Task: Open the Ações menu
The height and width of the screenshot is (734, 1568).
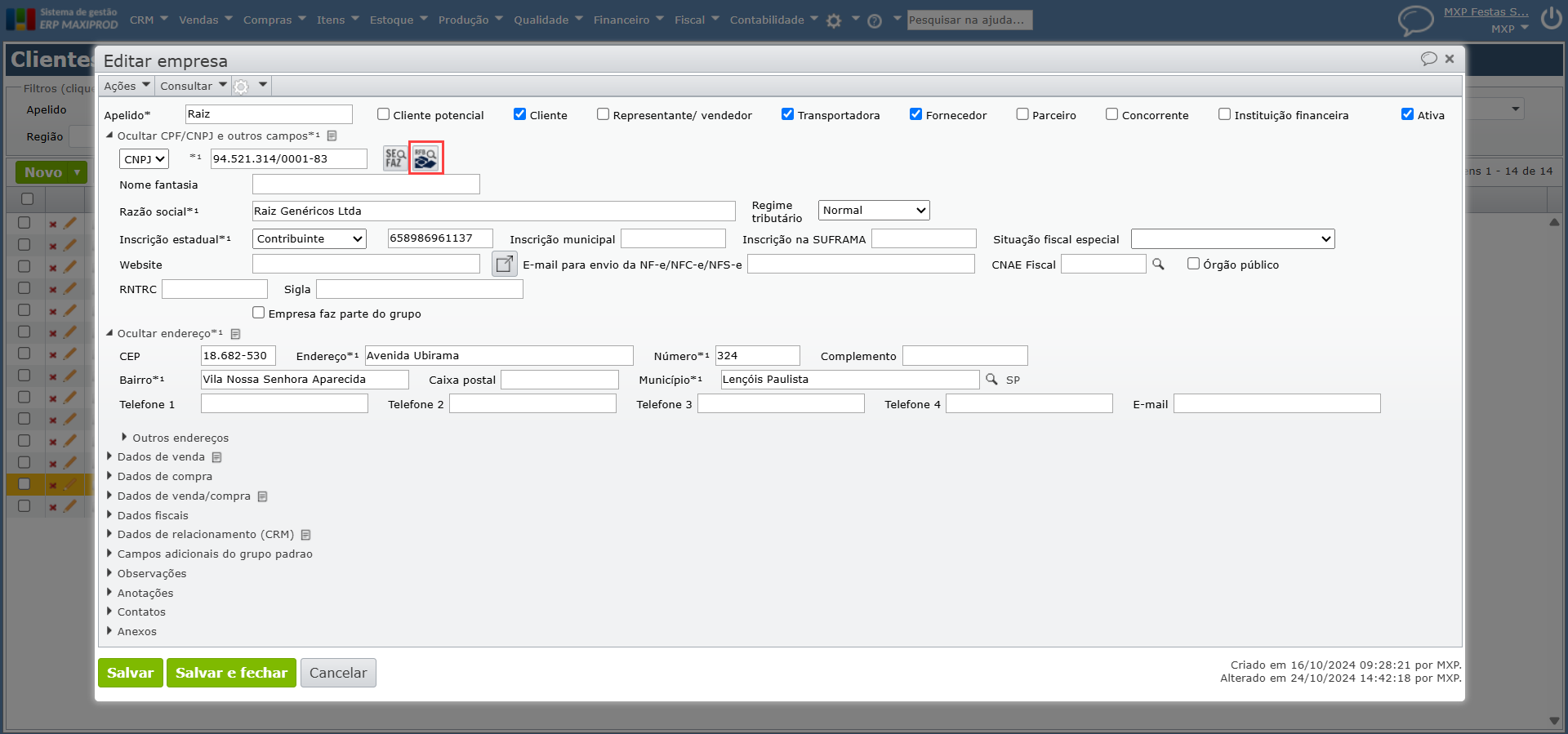Action: coord(127,86)
